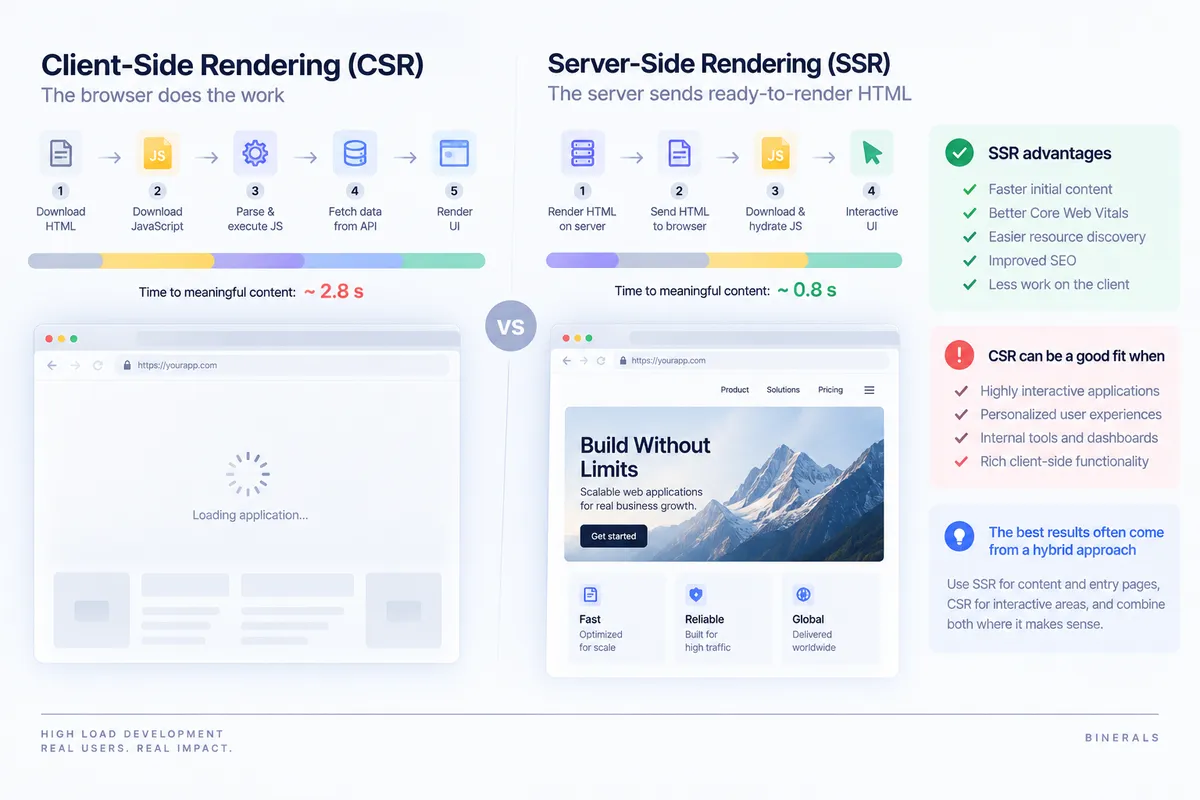The height and width of the screenshot is (800, 1200).
Task: Click the red exclamation badge beside CSR heading
Action: 959,355
